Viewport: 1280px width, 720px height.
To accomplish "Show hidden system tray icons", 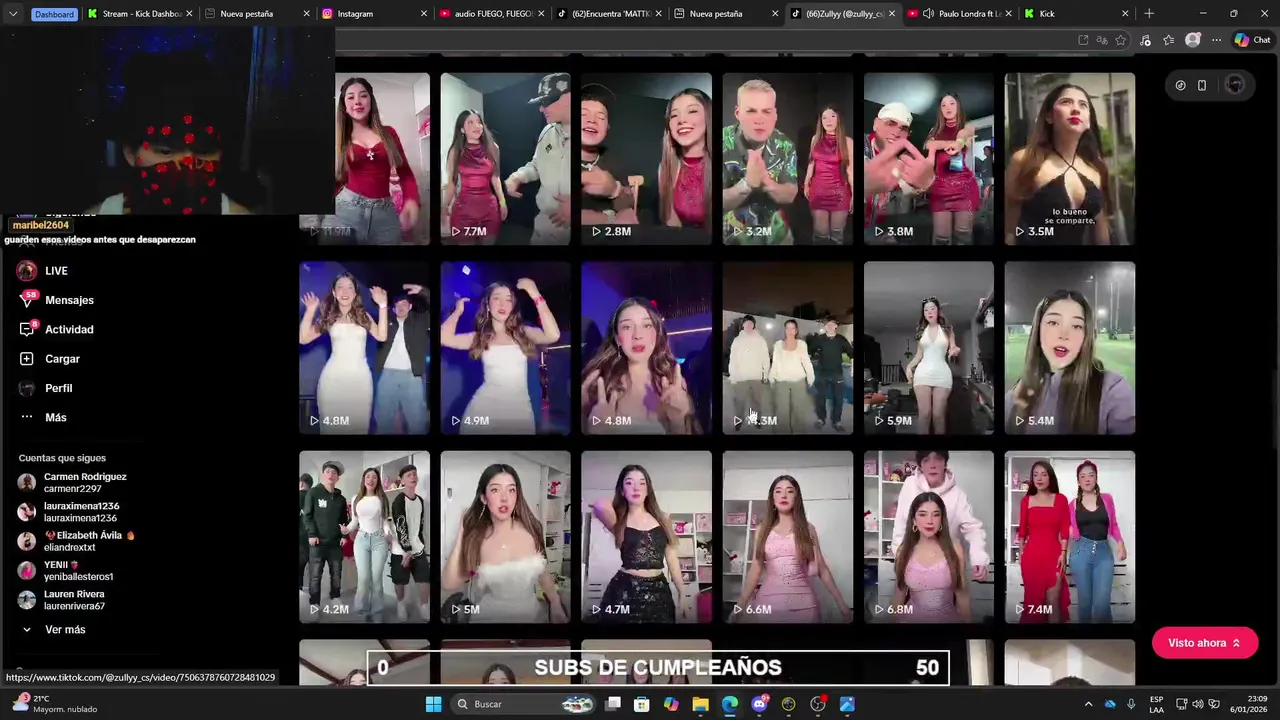I will pos(1088,704).
